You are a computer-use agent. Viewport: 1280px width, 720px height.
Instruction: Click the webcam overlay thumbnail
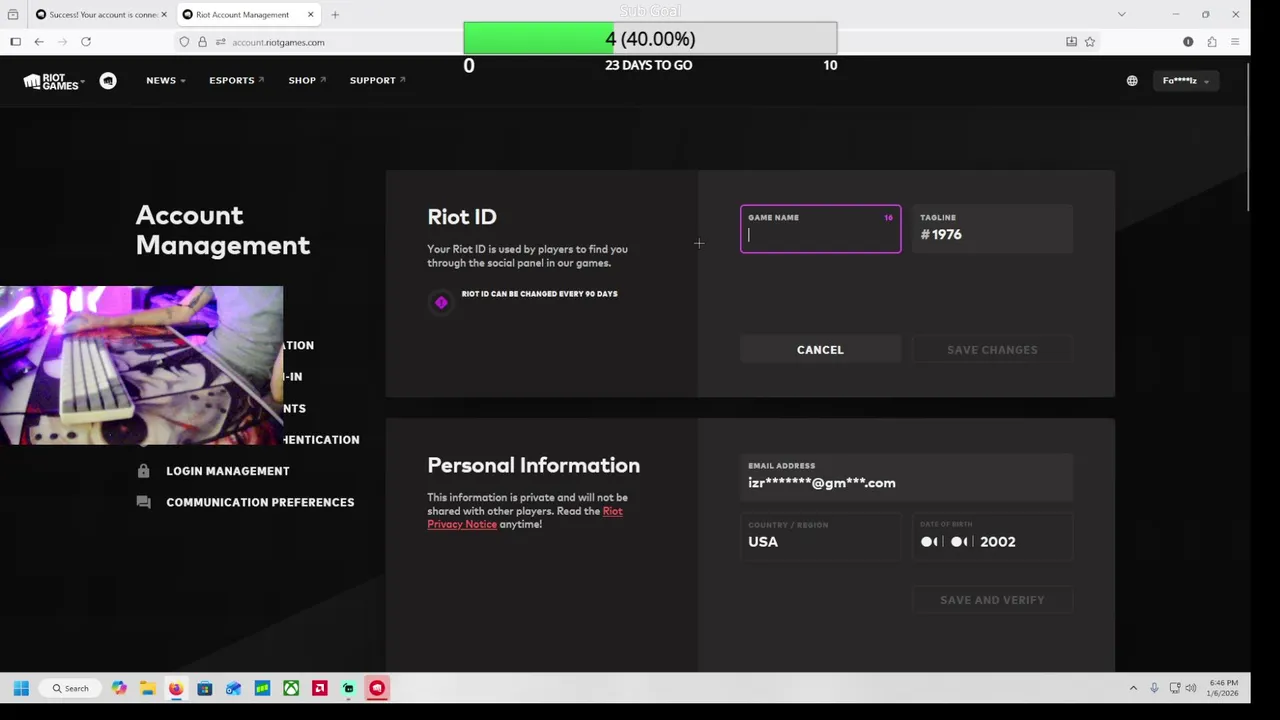141,365
